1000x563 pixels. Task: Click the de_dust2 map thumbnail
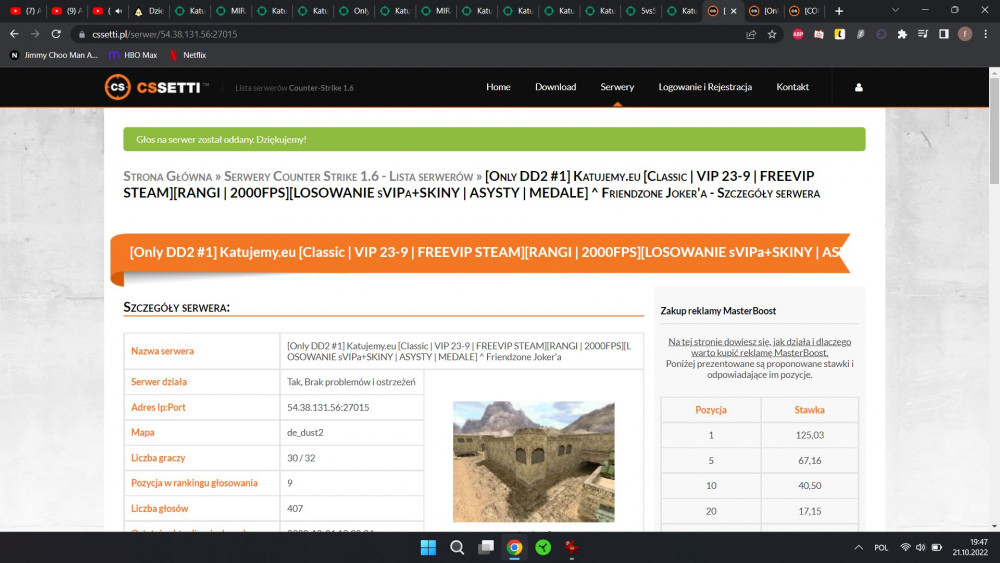tap(534, 462)
